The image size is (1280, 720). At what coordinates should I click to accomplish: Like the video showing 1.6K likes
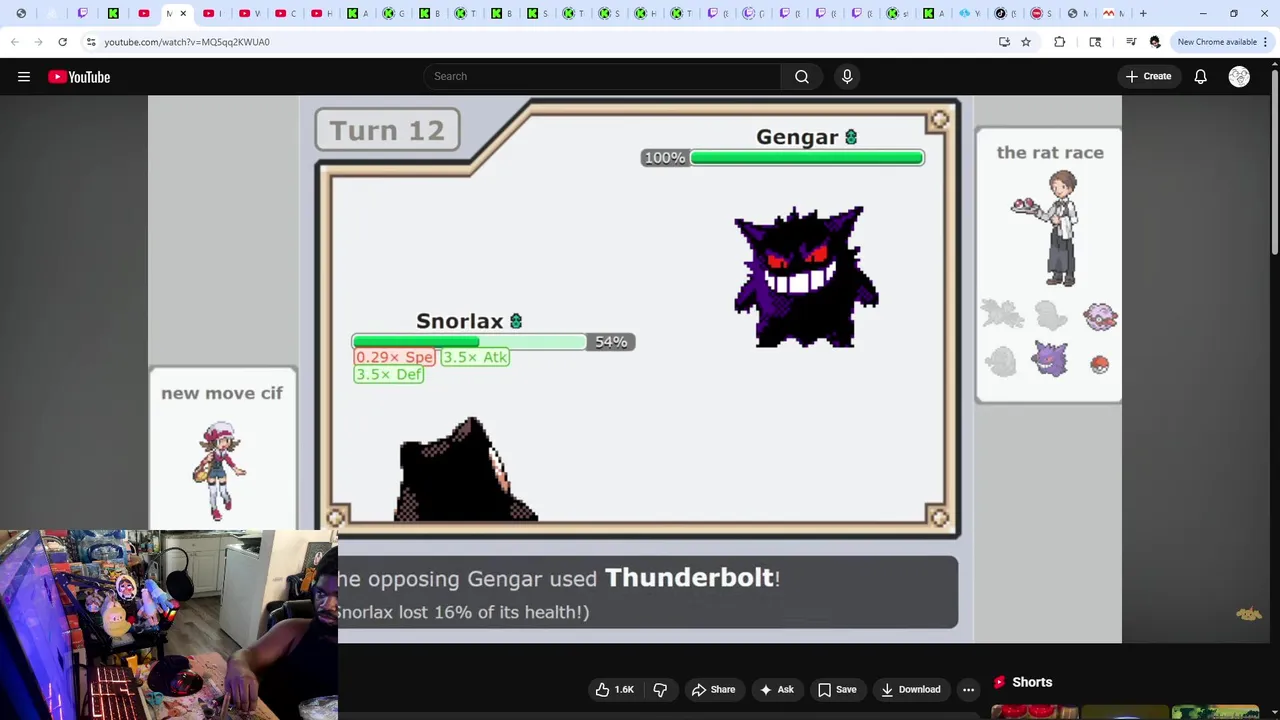(614, 690)
